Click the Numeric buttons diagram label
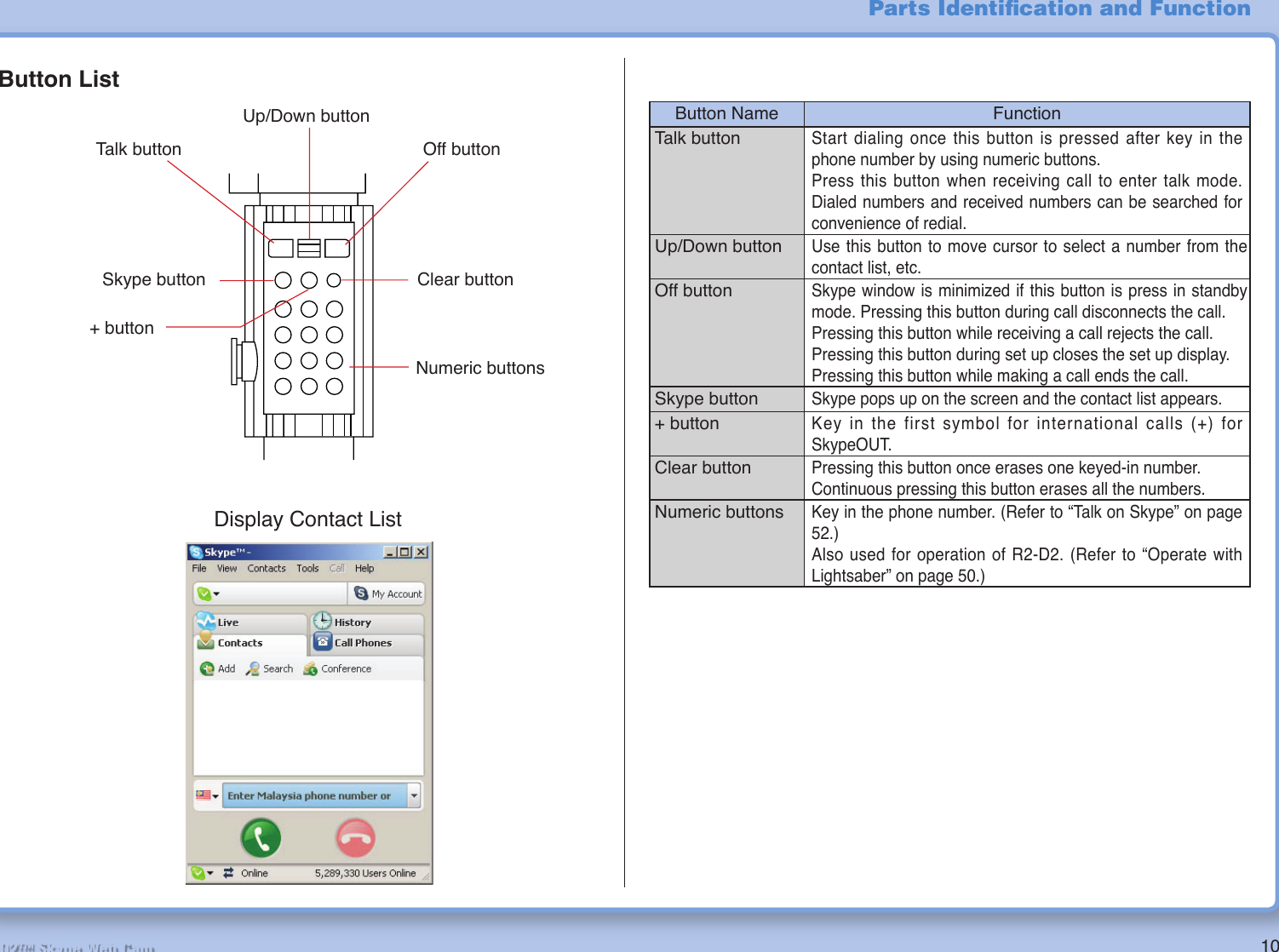 480,368
